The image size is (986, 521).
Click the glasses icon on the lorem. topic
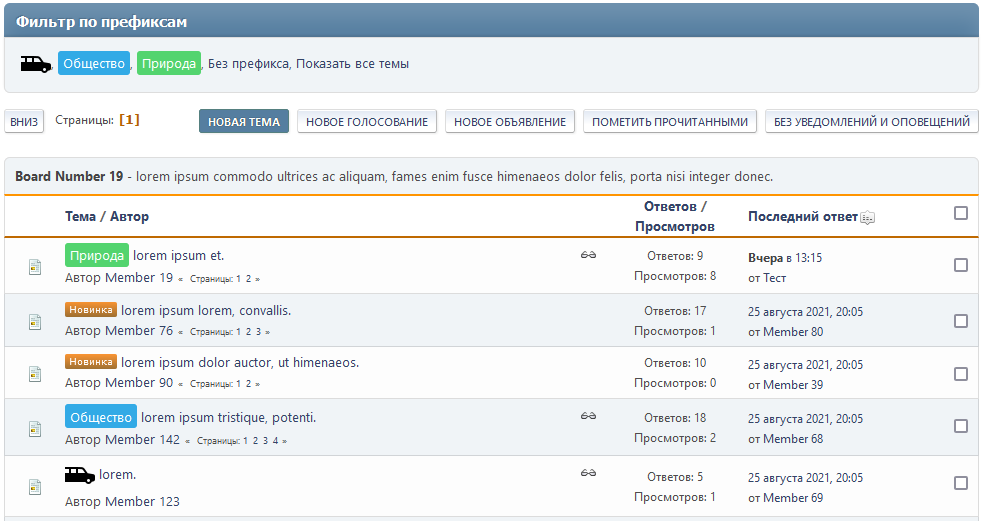point(588,472)
